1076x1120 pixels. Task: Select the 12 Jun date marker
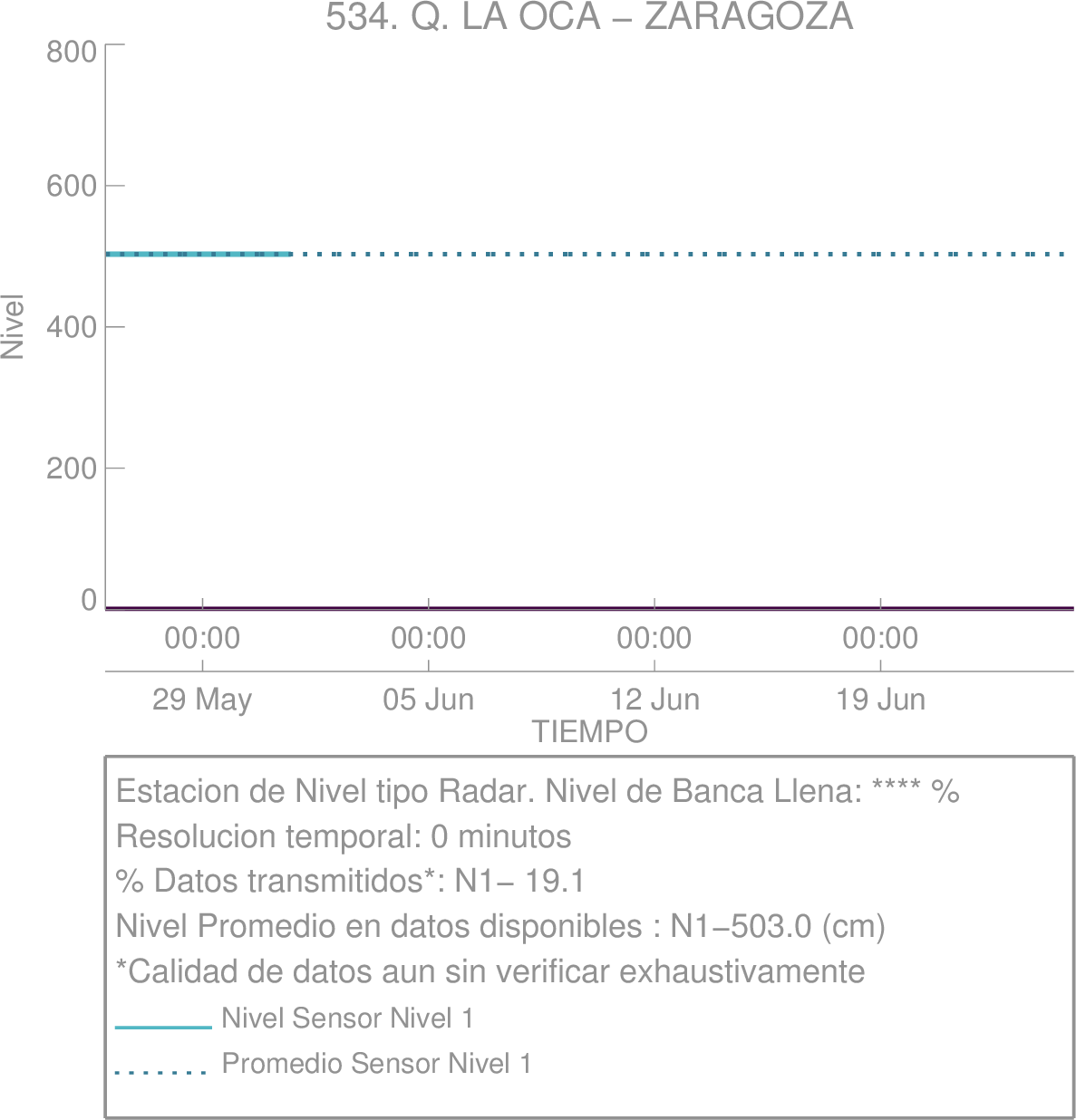654,700
